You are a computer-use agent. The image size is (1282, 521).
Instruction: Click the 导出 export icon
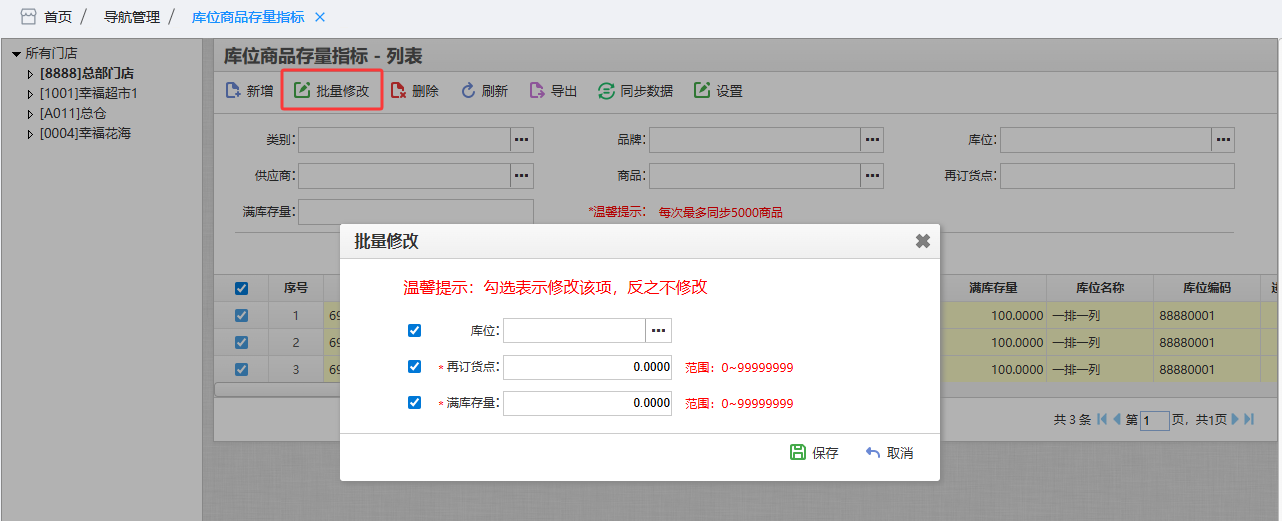[537, 91]
